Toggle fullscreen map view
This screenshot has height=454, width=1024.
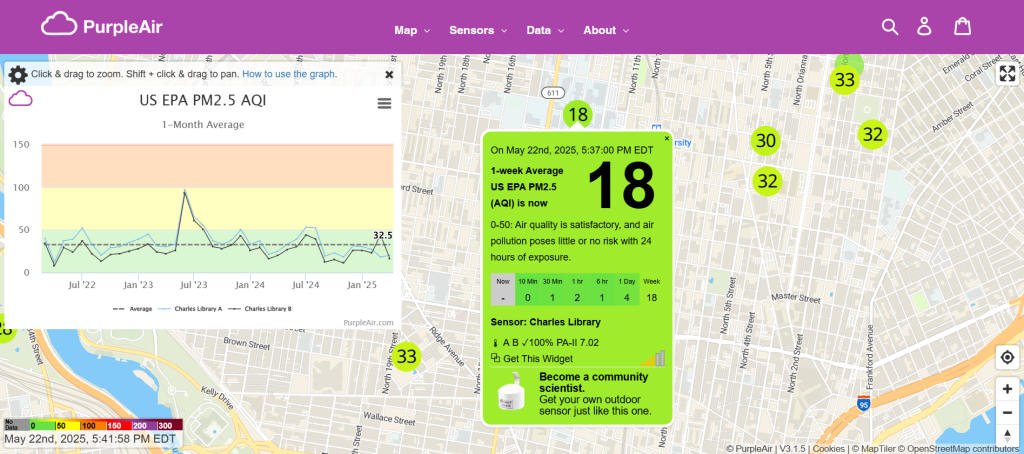tap(1008, 74)
